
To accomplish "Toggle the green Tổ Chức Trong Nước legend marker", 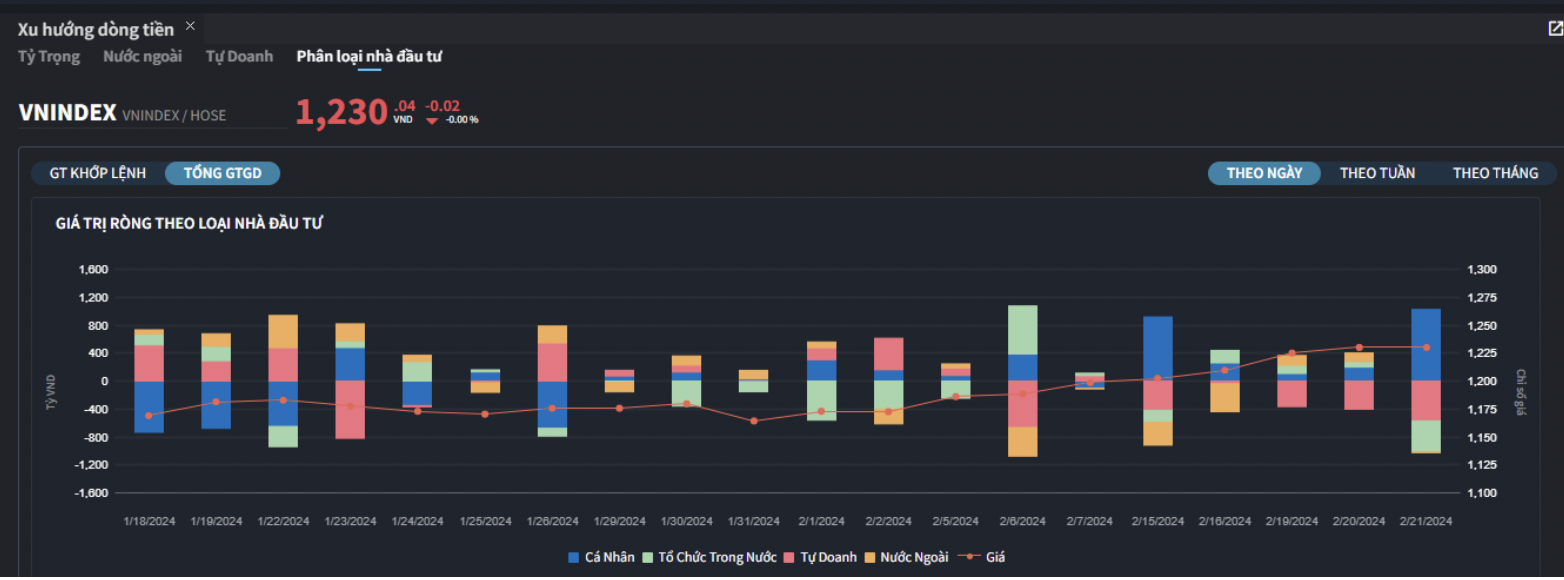I will [647, 557].
